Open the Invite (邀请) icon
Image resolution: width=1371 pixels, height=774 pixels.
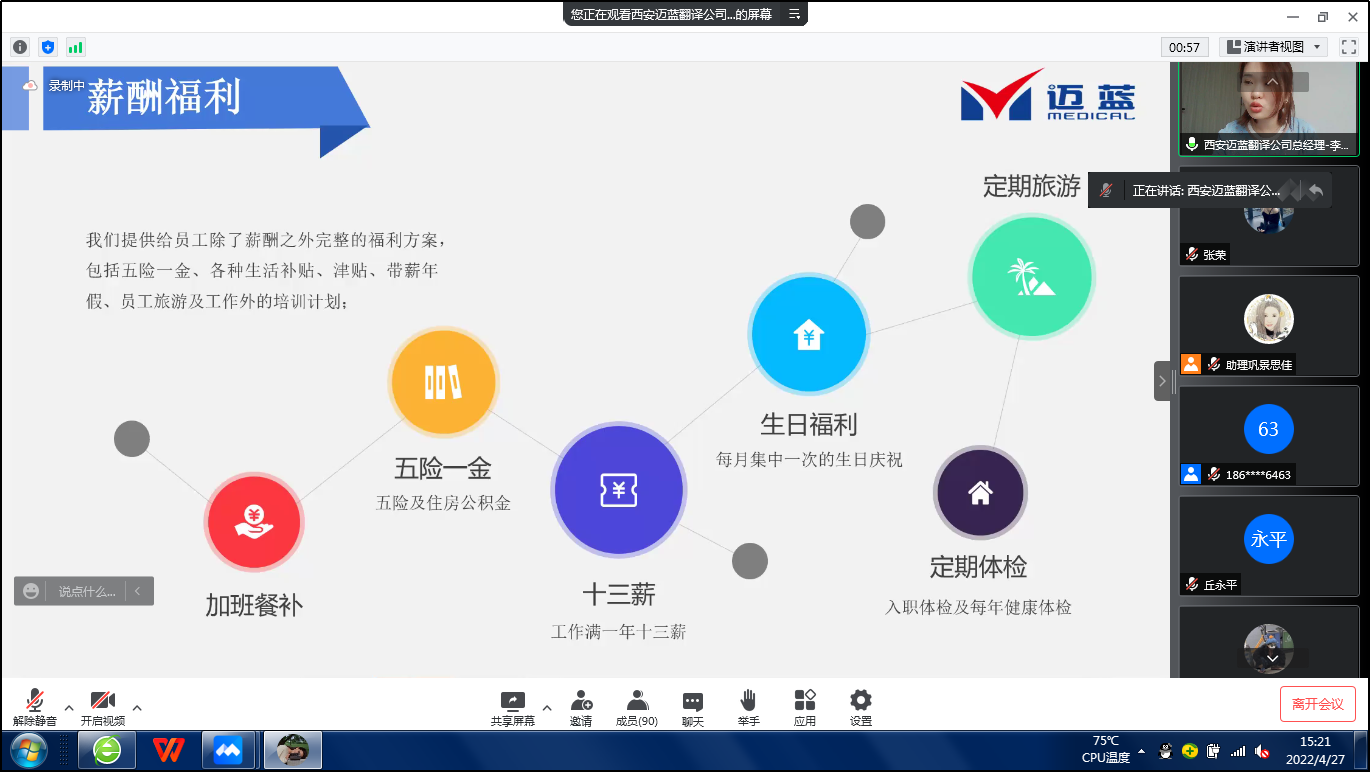point(581,706)
